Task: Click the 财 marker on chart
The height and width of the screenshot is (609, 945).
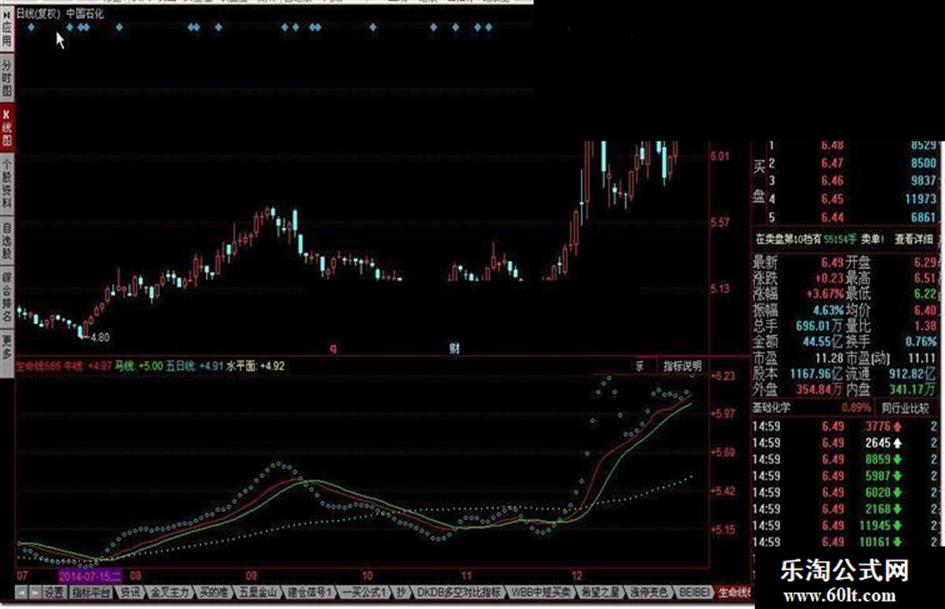Action: click(x=454, y=348)
